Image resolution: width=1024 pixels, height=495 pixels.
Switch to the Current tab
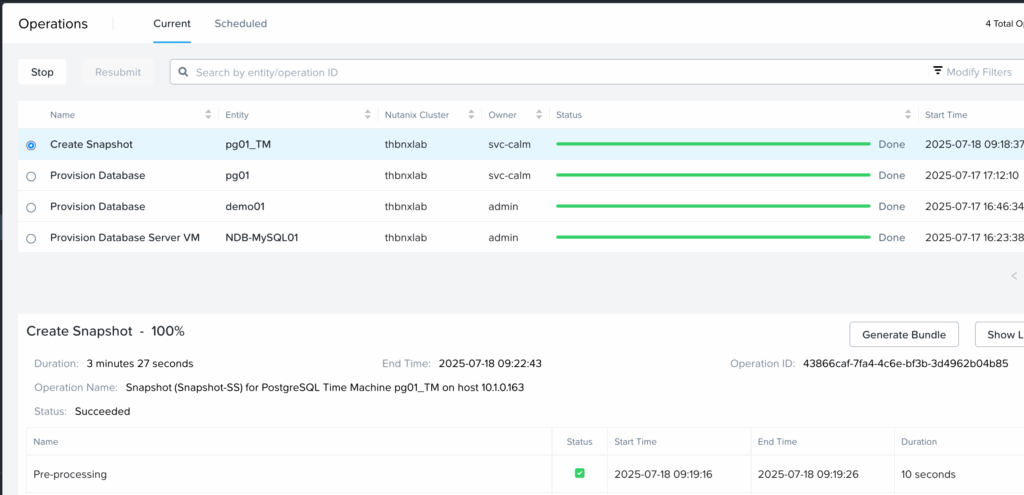pos(172,24)
